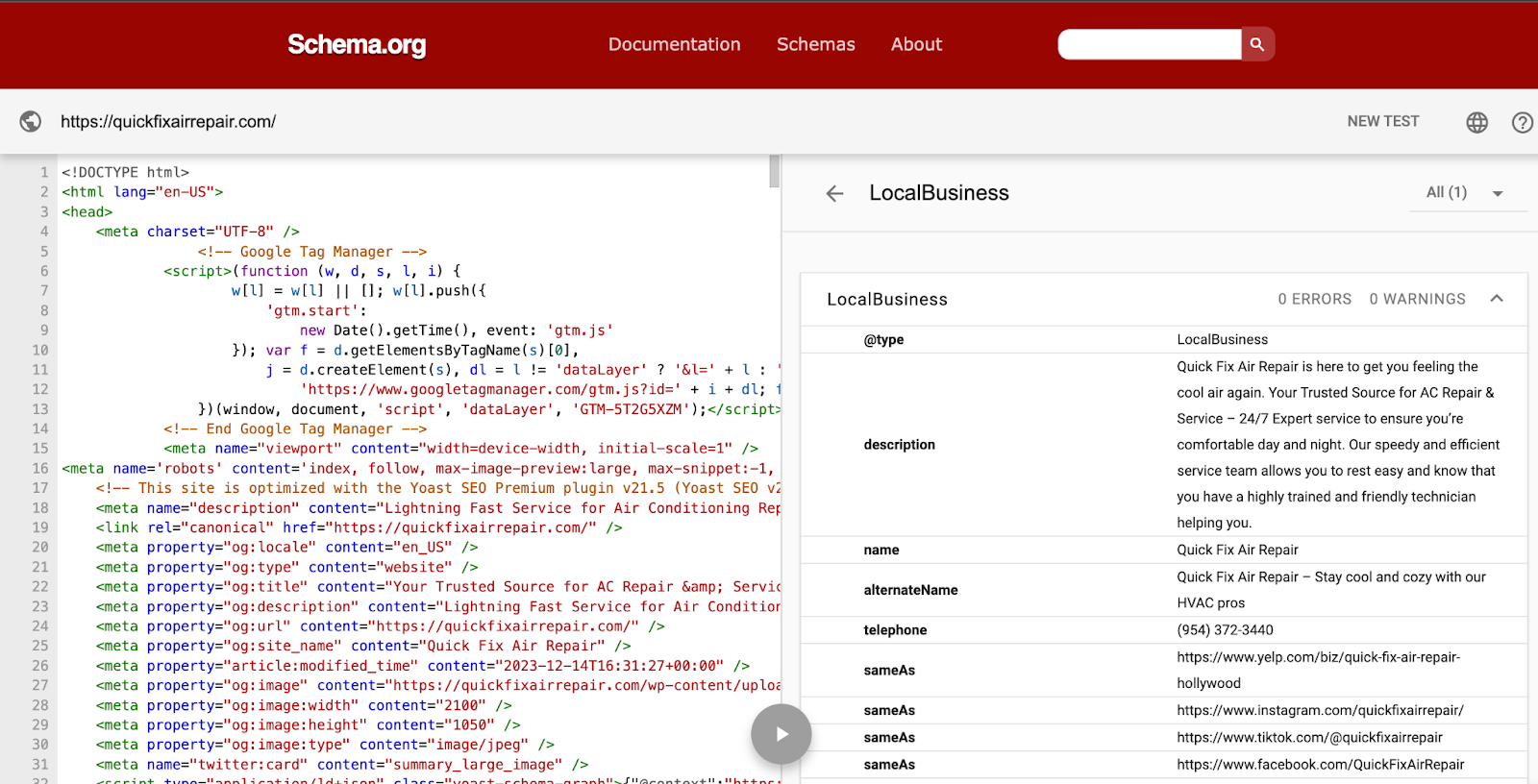Screen dimensions: 1538x784
Task: Start a NEW TEST
Action: (1382, 121)
